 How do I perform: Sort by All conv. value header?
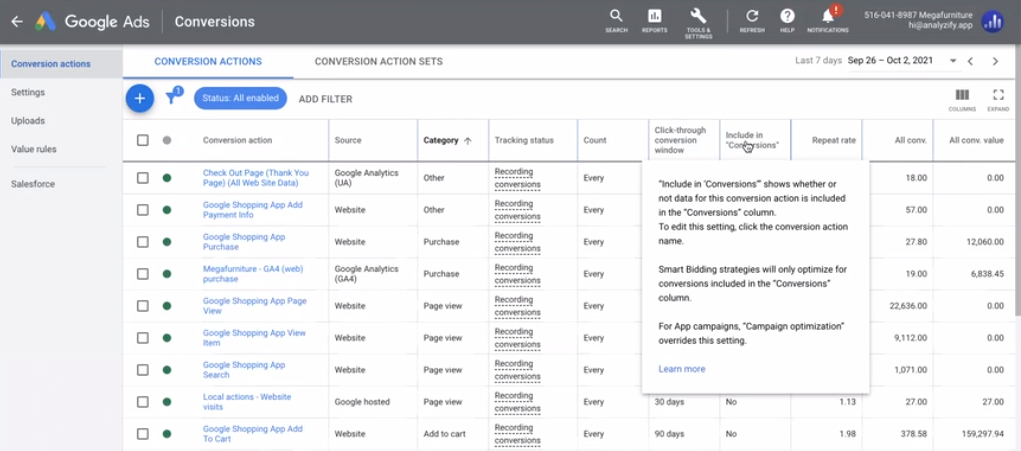[977, 140]
